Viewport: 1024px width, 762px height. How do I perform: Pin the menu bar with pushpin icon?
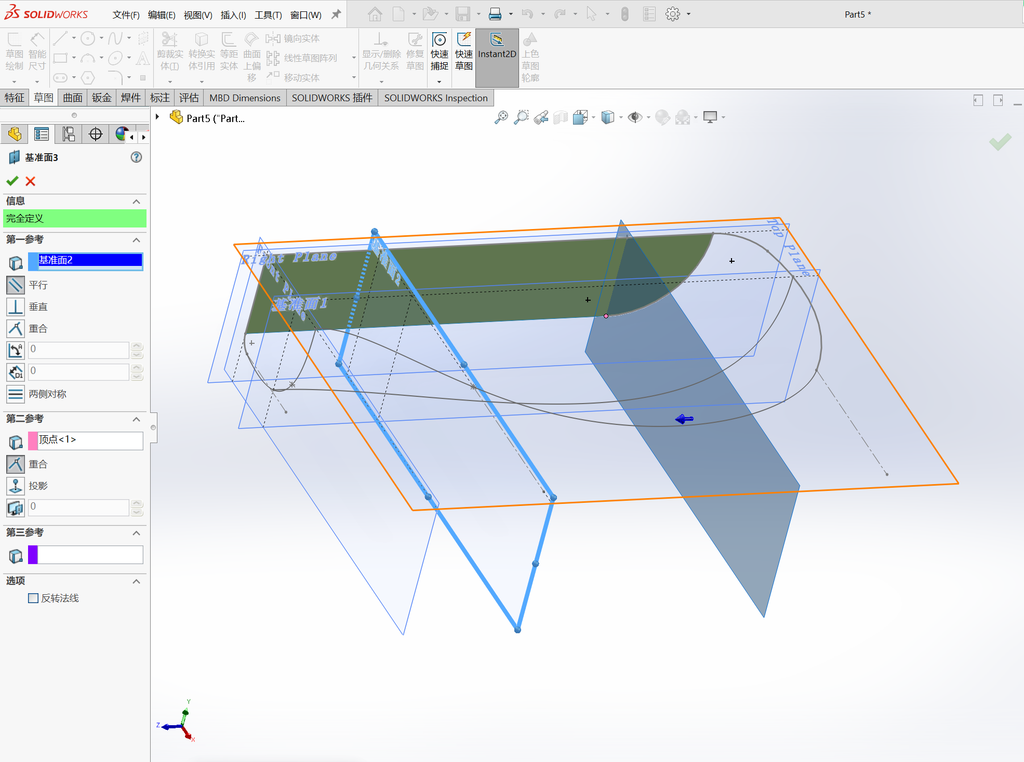pos(336,14)
